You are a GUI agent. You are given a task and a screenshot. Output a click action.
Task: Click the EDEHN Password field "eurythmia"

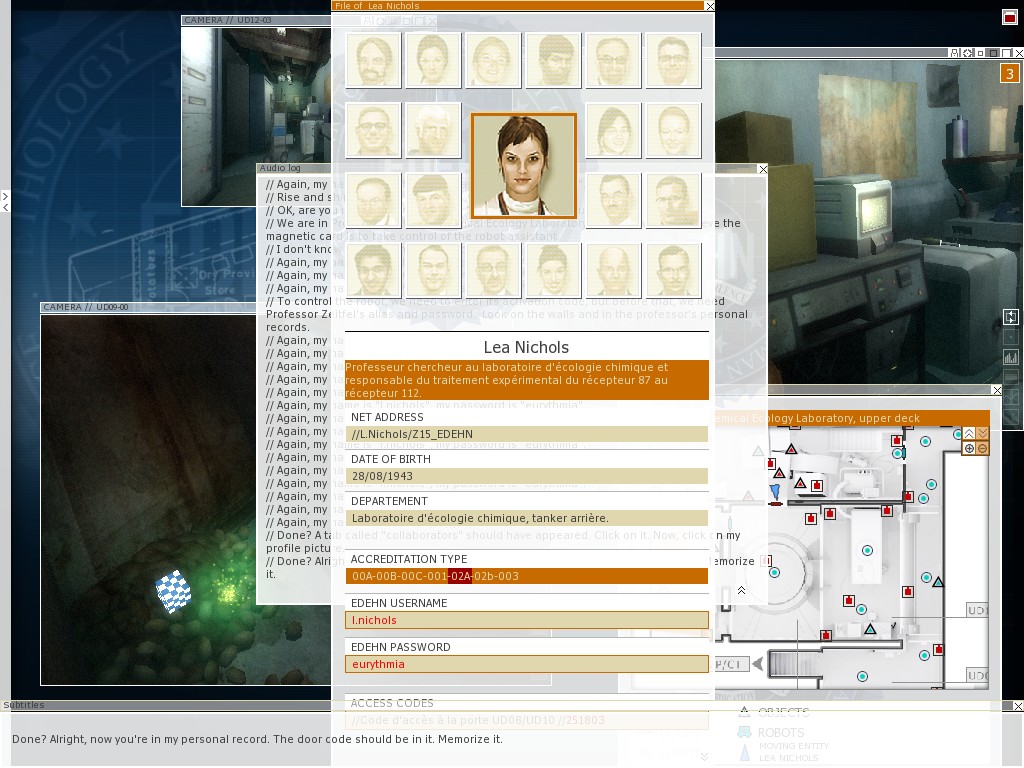click(x=526, y=664)
